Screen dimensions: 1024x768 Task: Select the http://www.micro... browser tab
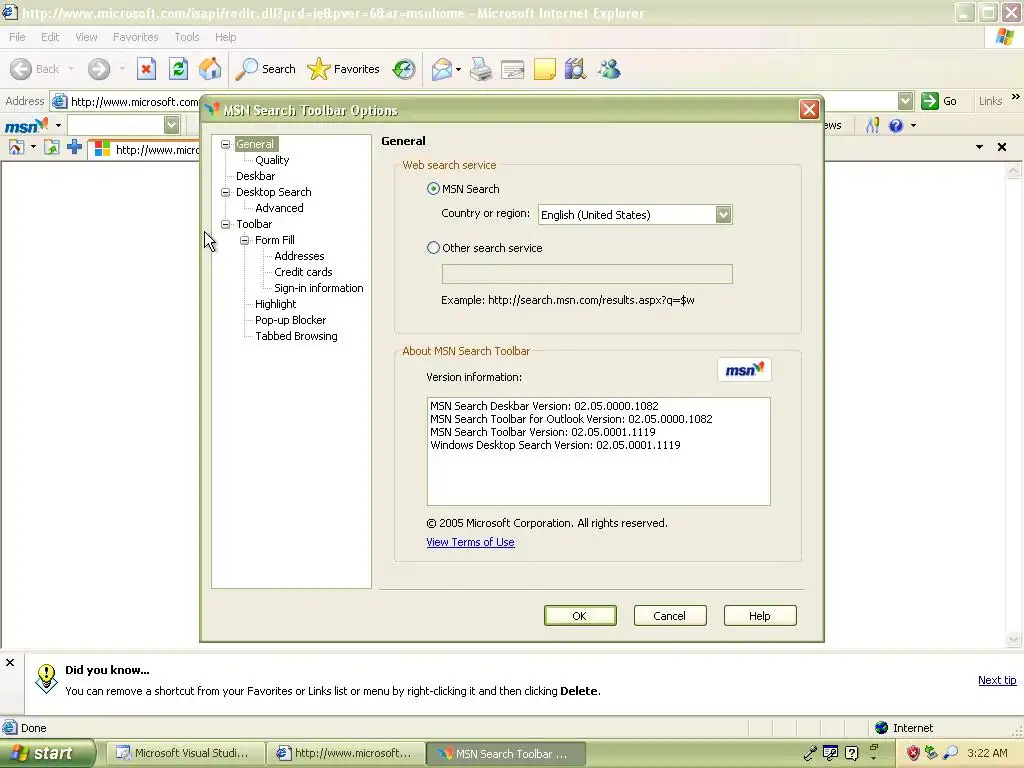point(145,150)
